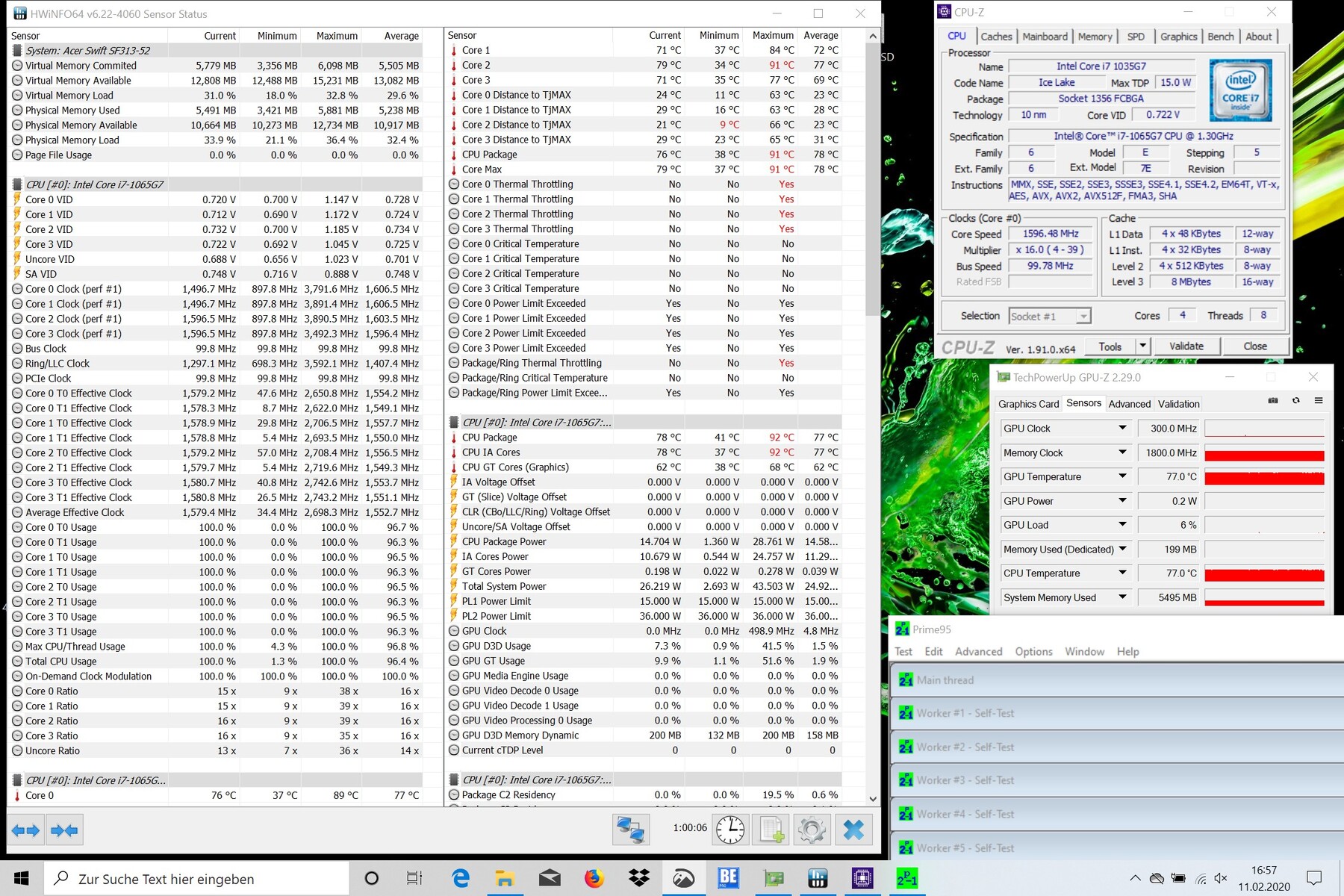Click HWiNFO collapse columns arrows button
This screenshot has height=896, width=1344.
(64, 830)
